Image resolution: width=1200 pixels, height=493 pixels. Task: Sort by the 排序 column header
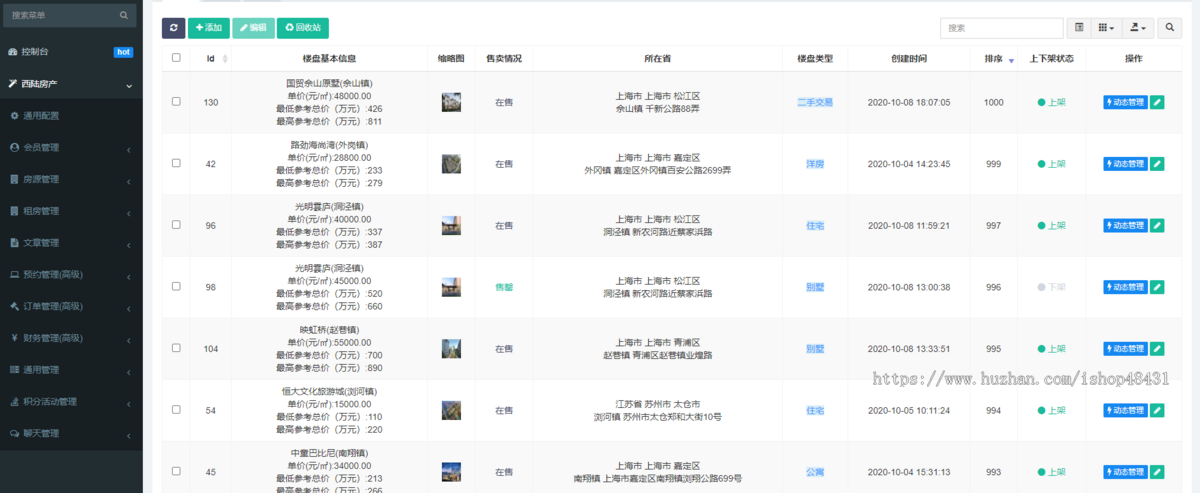point(993,59)
